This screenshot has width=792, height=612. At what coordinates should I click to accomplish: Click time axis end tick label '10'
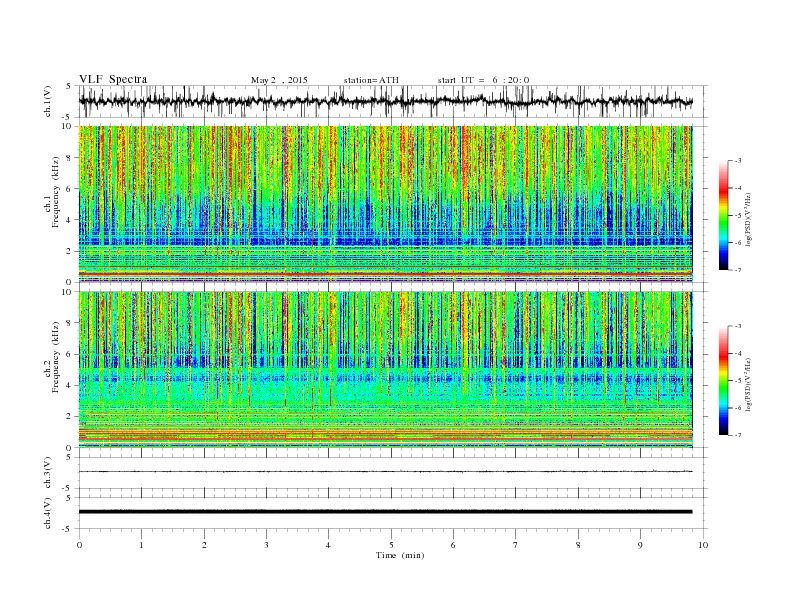(703, 545)
